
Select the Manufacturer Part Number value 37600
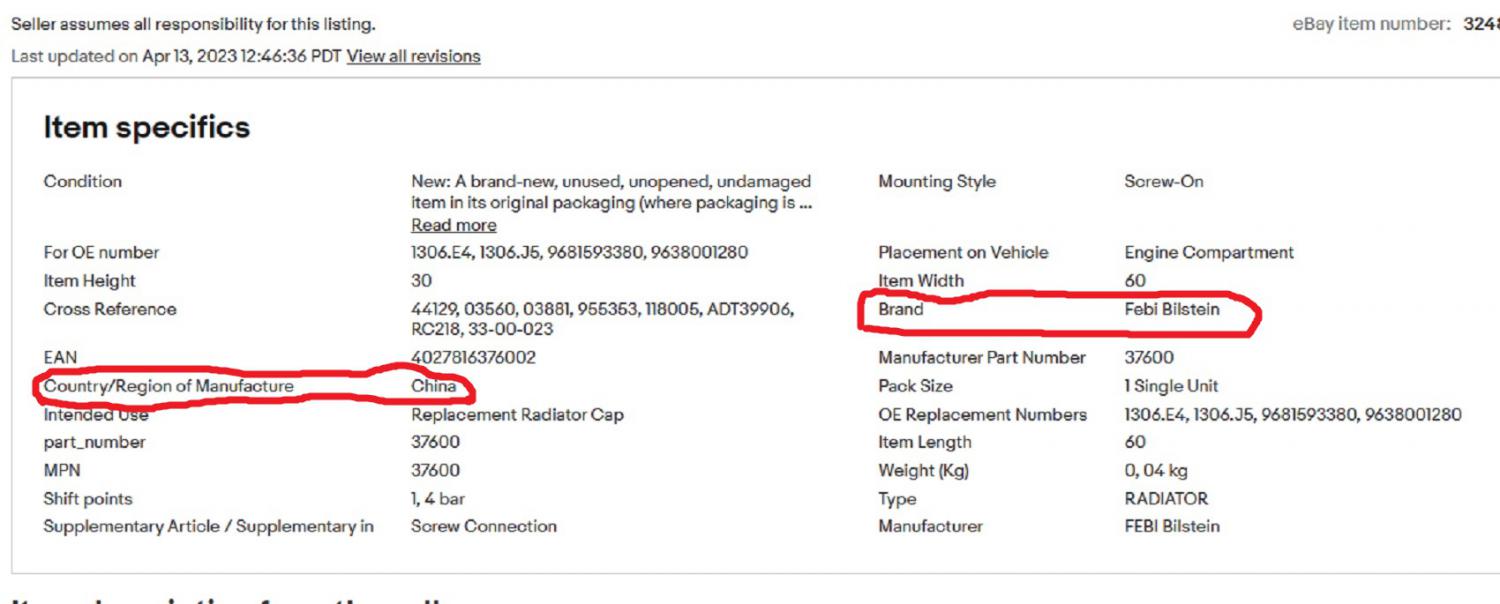1149,357
